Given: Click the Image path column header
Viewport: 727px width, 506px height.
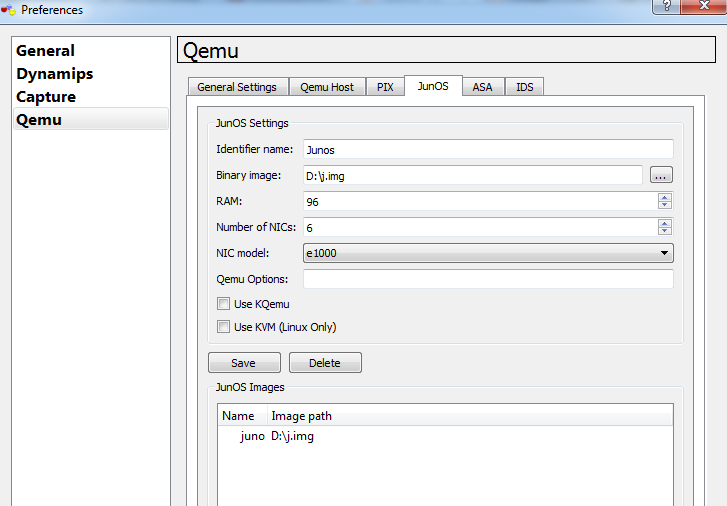Looking at the screenshot, I should (470, 416).
